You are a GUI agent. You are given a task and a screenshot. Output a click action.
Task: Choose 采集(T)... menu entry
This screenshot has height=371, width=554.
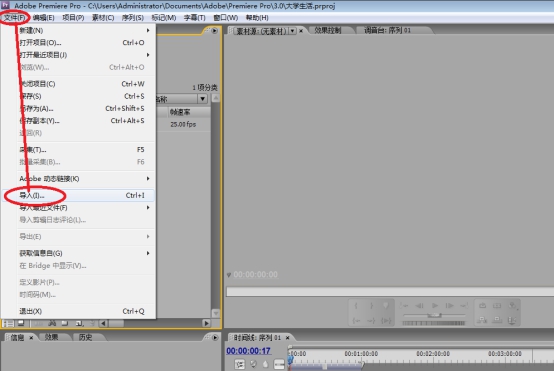(x=79, y=149)
